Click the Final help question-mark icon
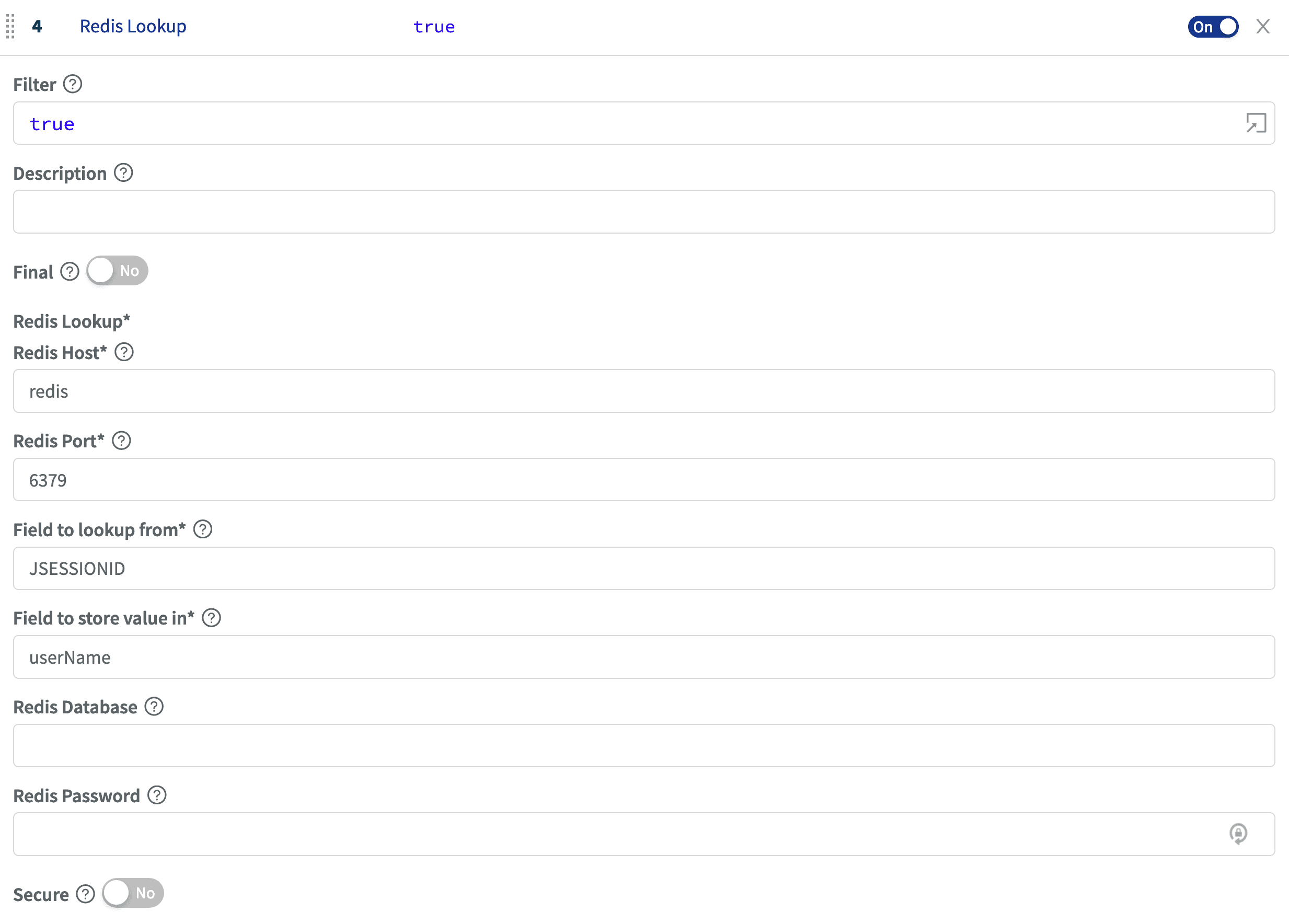The width and height of the screenshot is (1289, 924). pyautogui.click(x=70, y=272)
